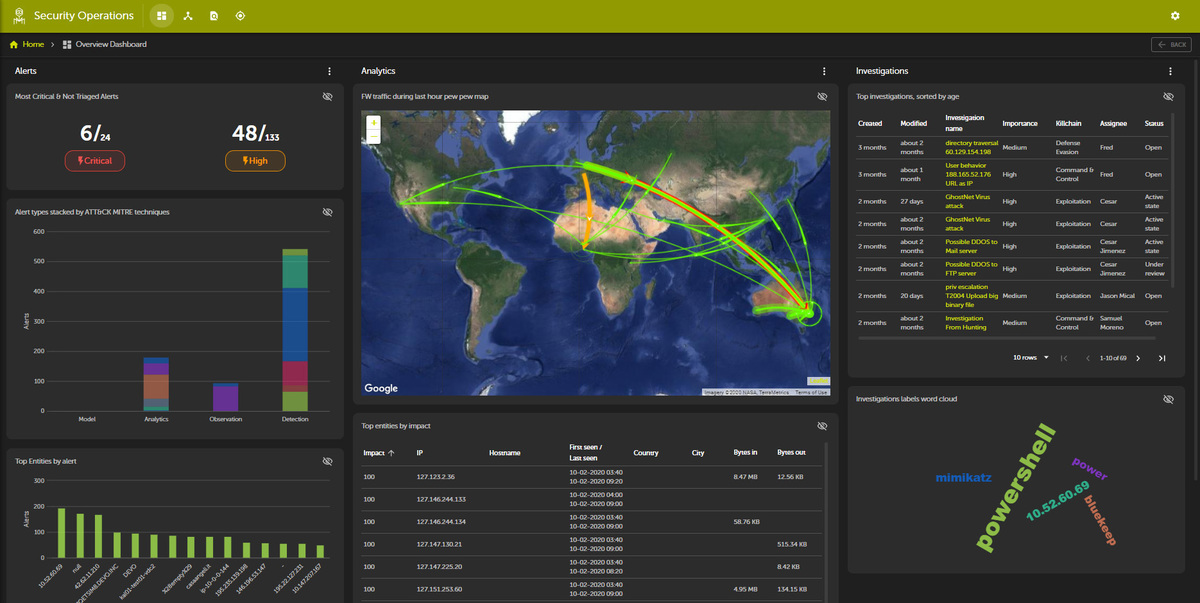Open the settings gear icon
Screen dimensions: 1200x603
[1175, 16]
